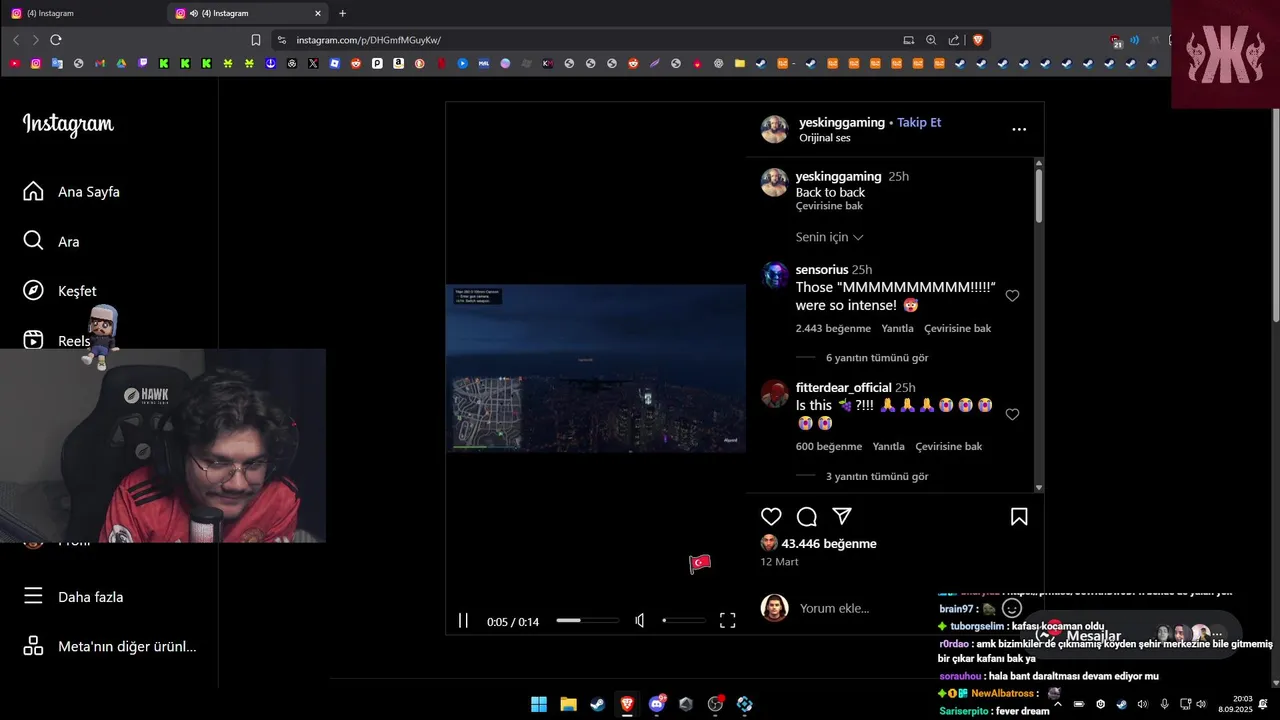Open fitterdear_official profile link
This screenshot has height=720, width=1280.
(843, 387)
